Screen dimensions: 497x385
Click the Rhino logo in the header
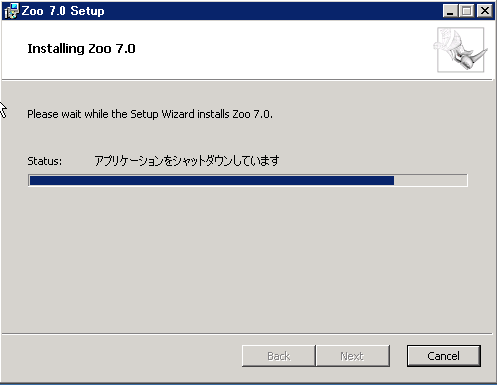click(460, 50)
